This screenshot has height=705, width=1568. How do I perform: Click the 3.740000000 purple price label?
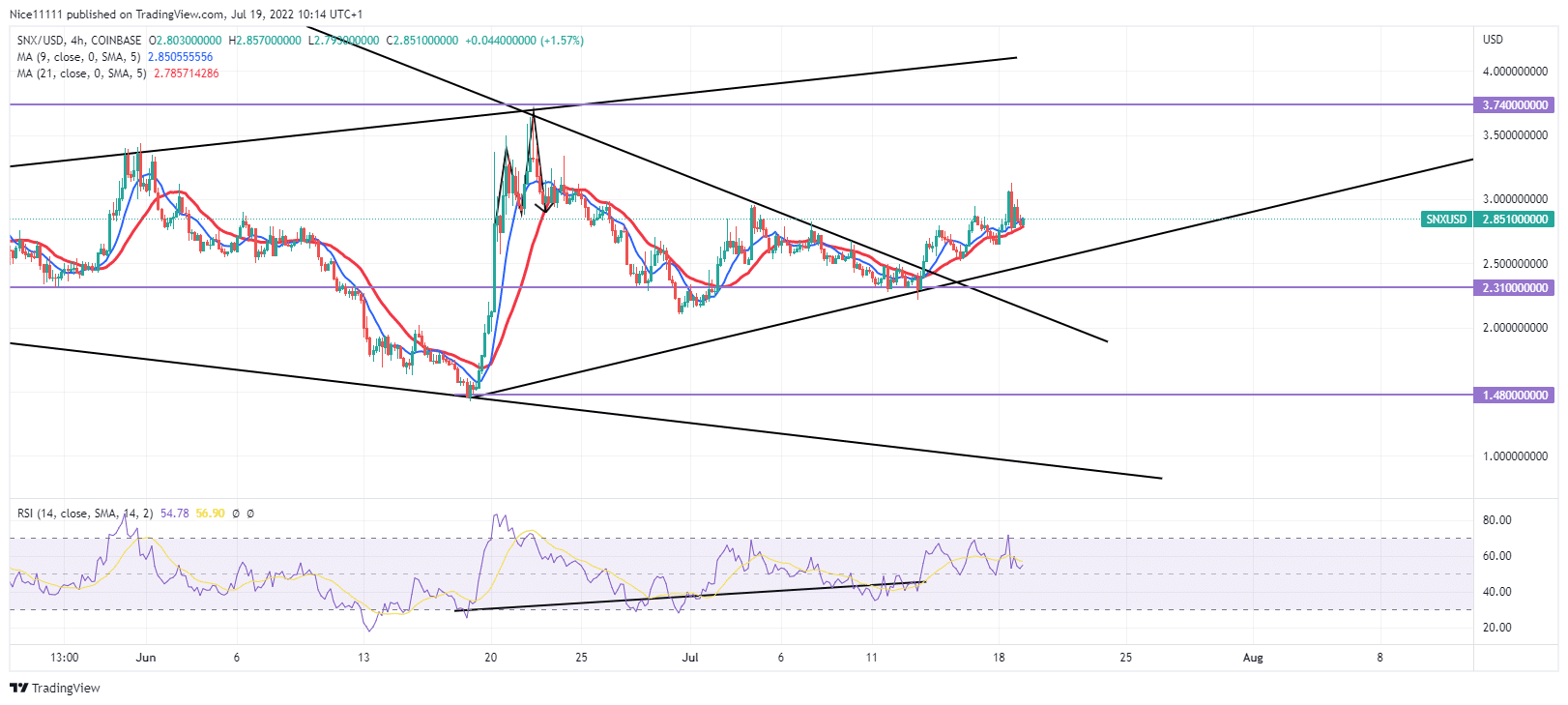pos(1515,104)
